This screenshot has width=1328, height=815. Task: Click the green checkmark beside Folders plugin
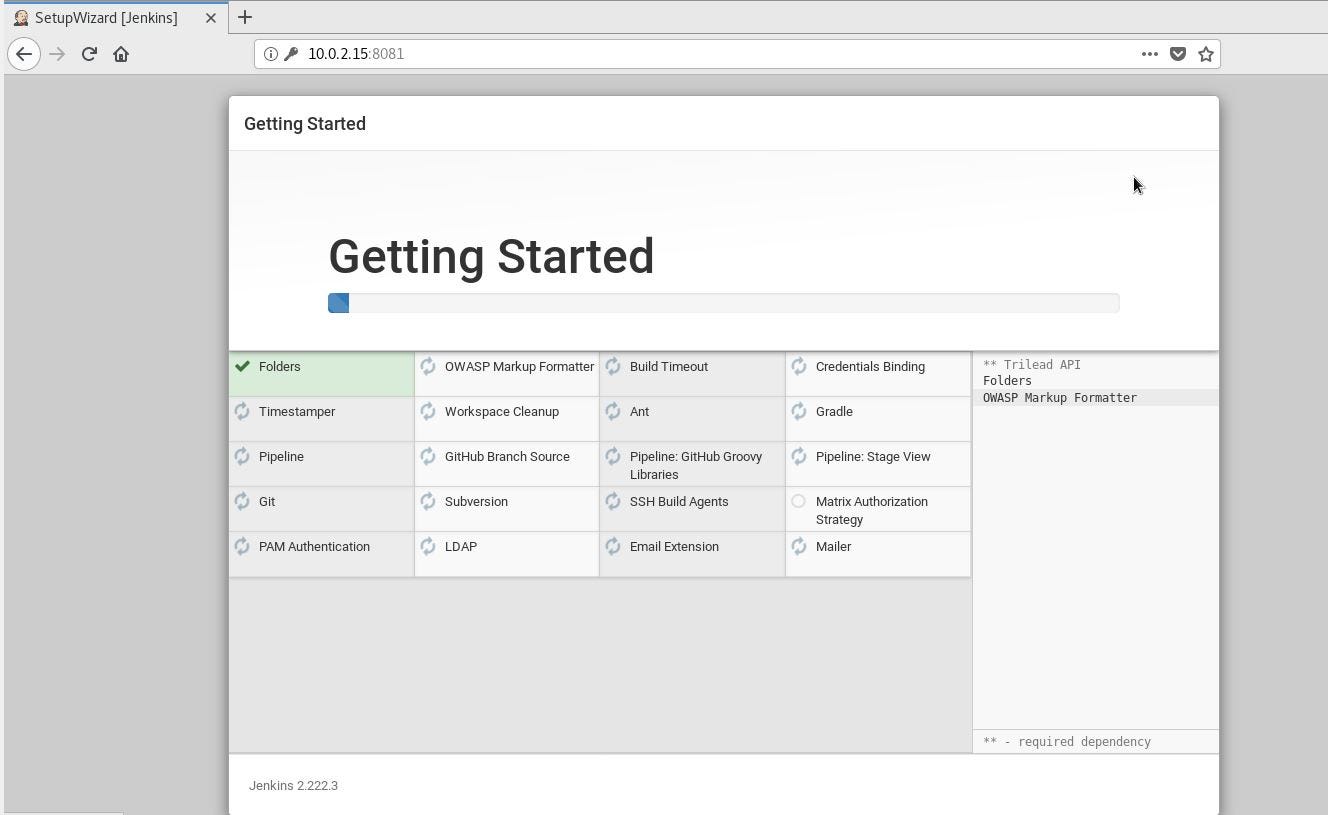(x=242, y=366)
